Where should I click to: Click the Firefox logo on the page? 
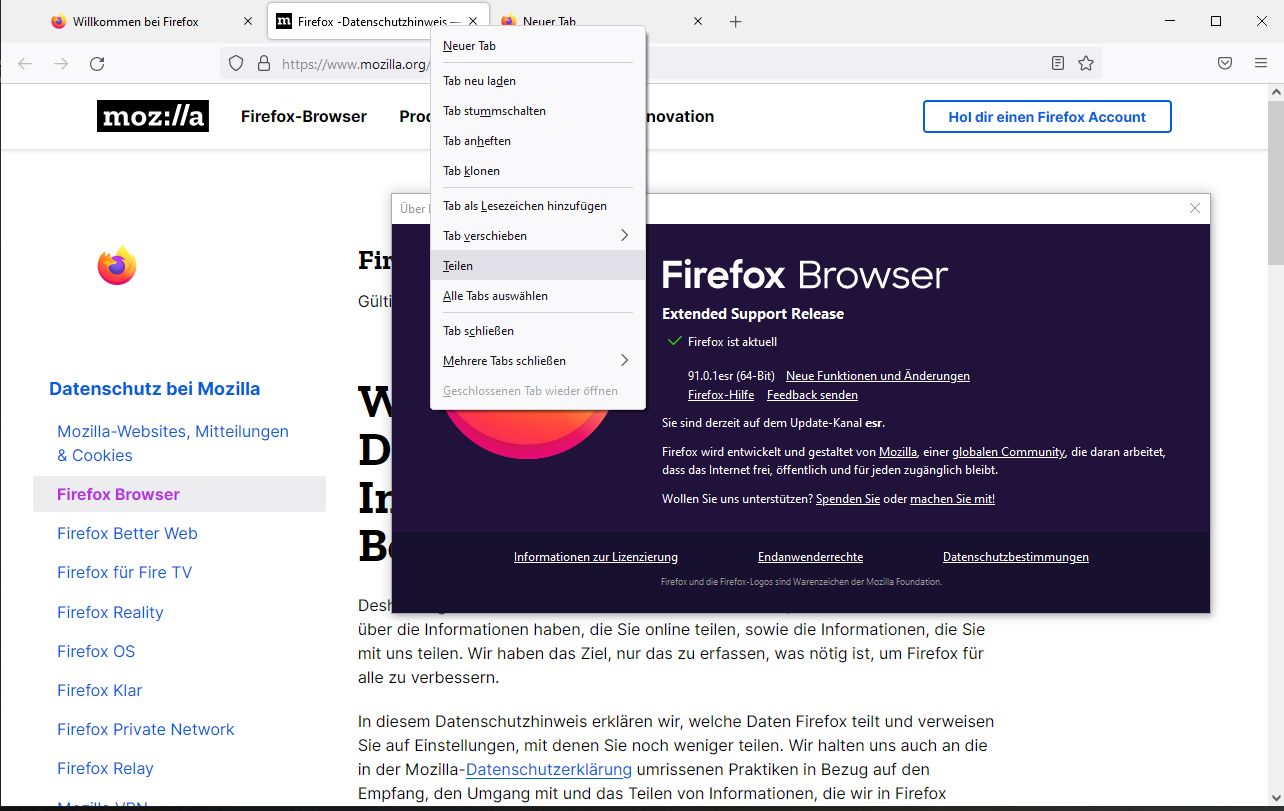(117, 265)
